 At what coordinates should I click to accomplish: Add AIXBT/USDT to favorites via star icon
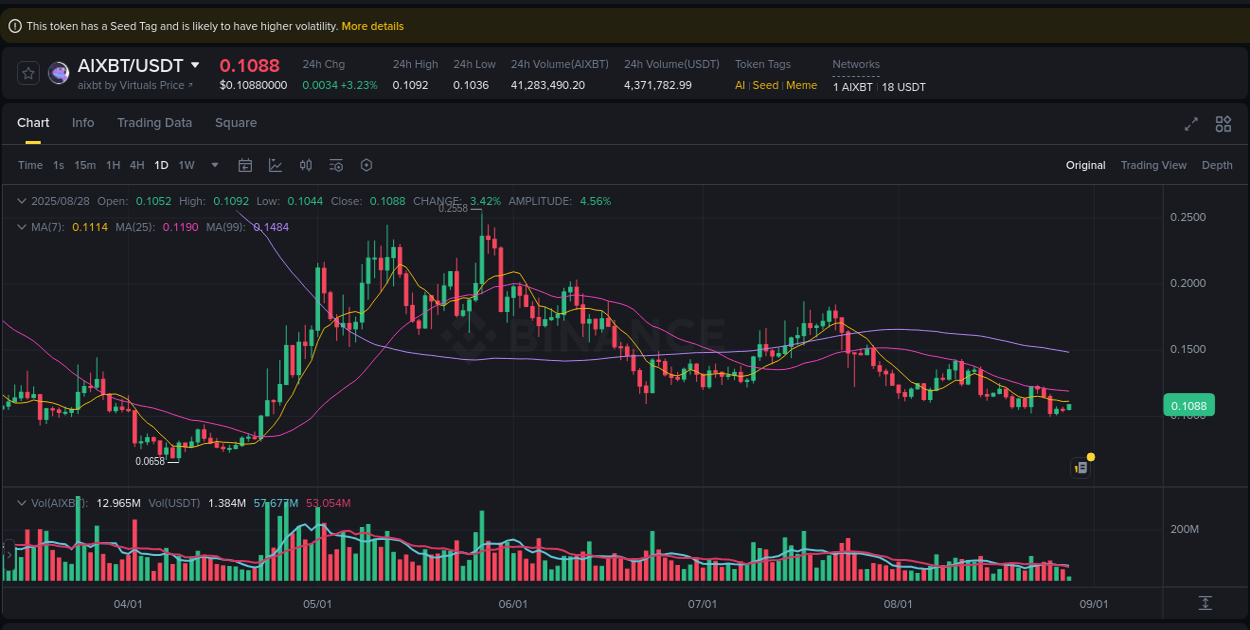28,72
